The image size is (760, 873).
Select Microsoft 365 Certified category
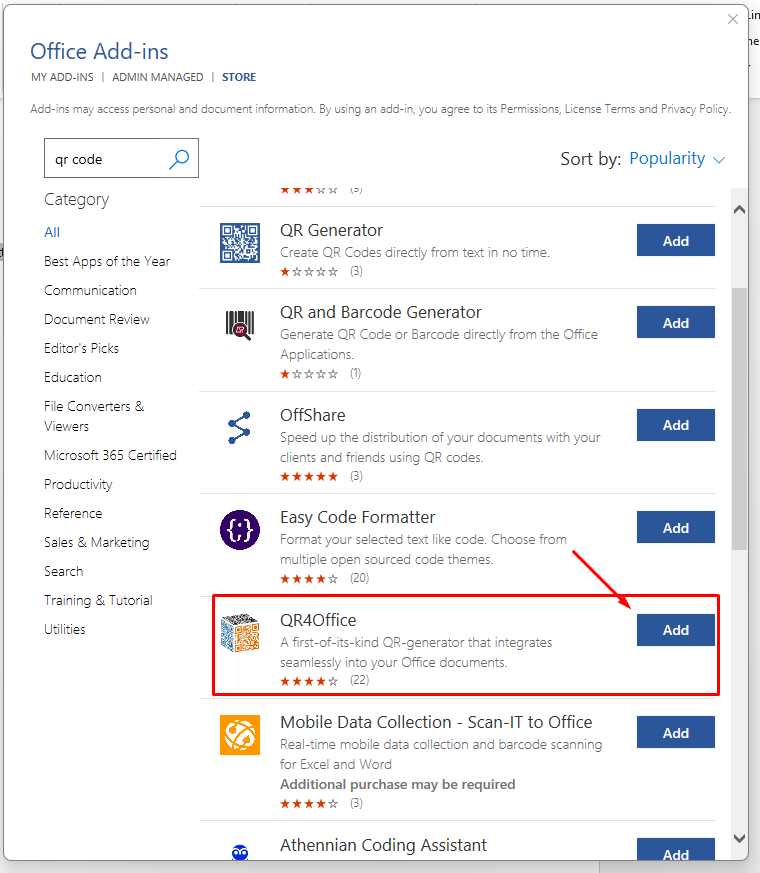click(110, 455)
